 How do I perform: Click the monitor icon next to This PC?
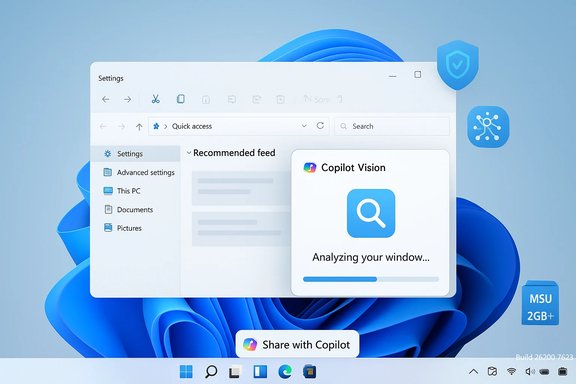tap(108, 191)
